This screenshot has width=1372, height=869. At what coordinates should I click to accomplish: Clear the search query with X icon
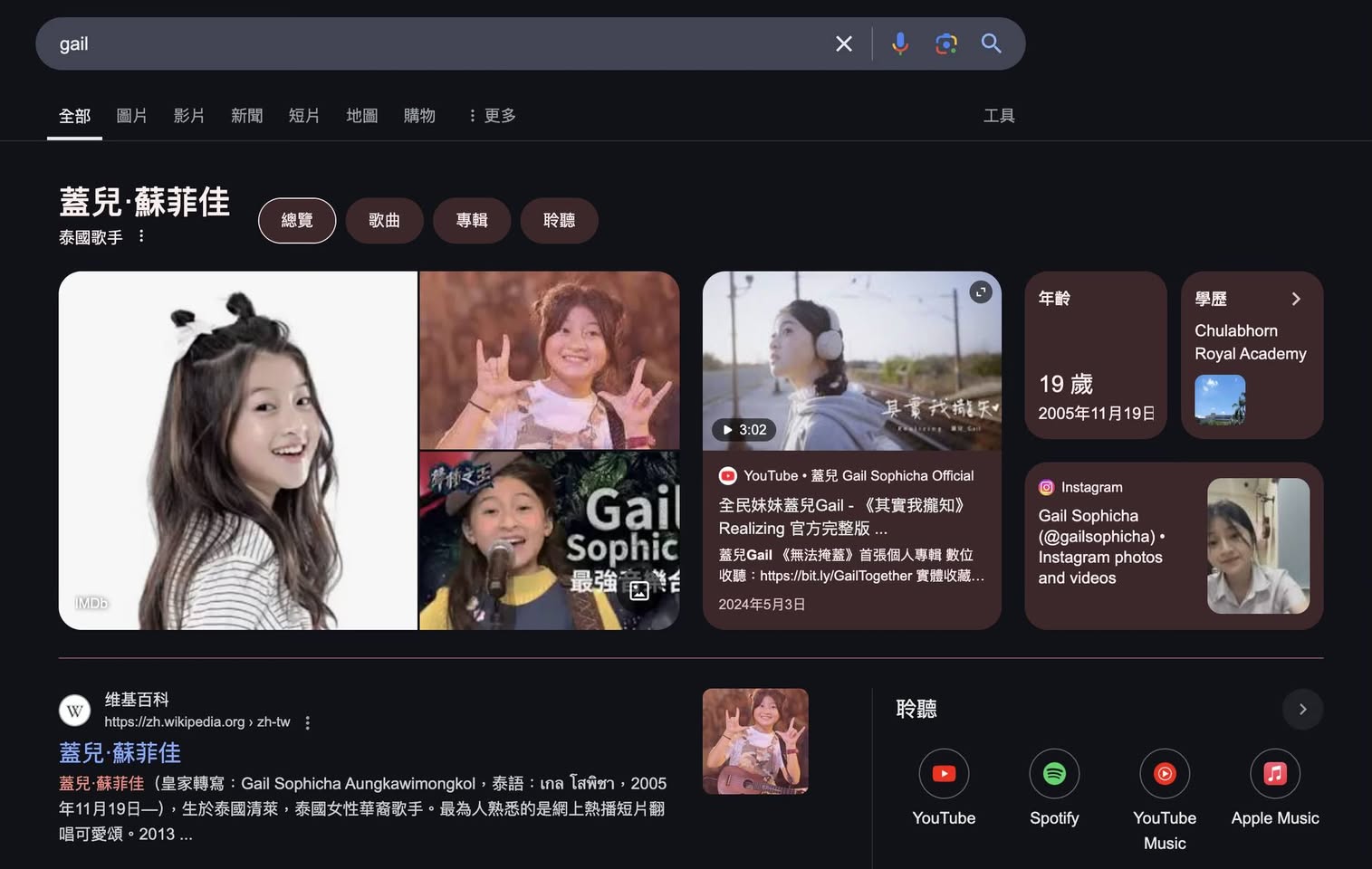coord(843,43)
